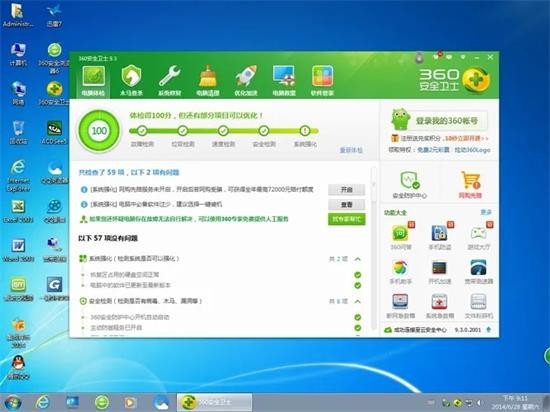Click 查看 button for 必备软件 item

[x=347, y=204]
